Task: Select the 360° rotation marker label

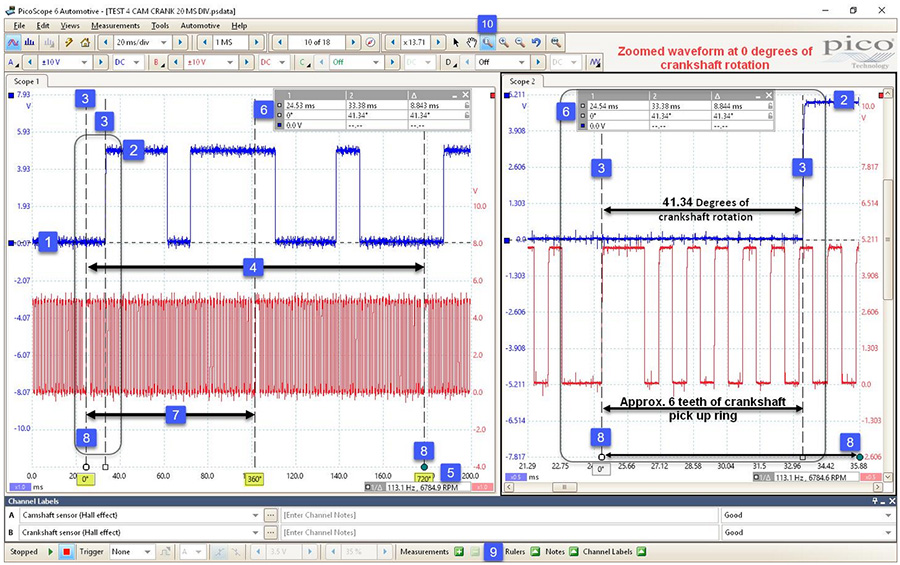Action: point(254,479)
